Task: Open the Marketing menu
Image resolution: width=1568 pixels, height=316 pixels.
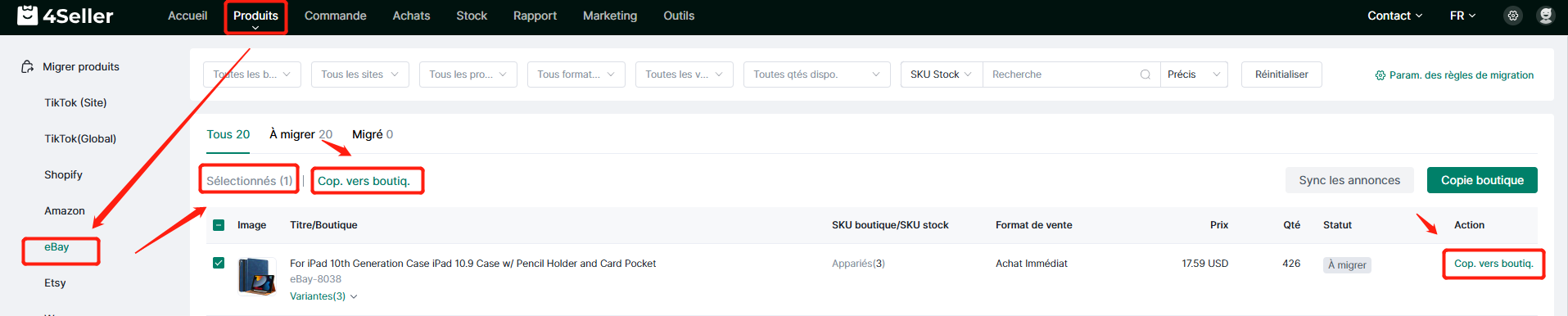Action: coord(610,16)
